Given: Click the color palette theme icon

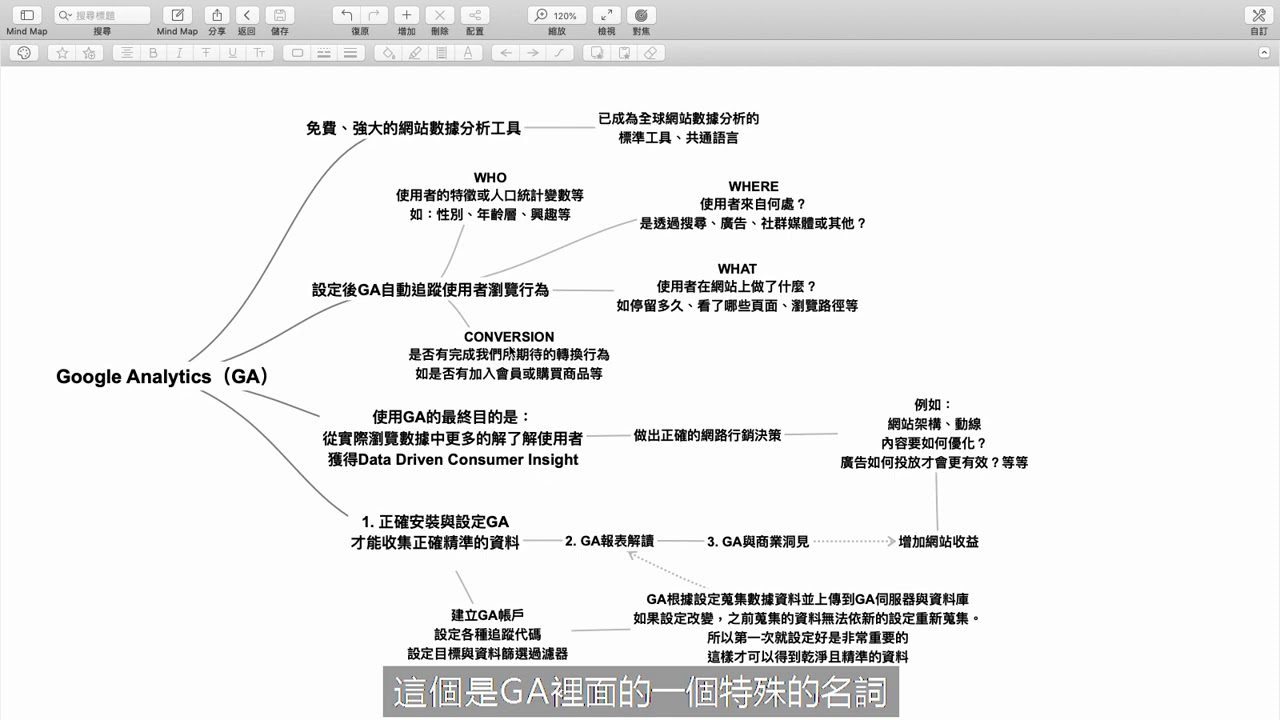Looking at the screenshot, I should click(x=24, y=53).
